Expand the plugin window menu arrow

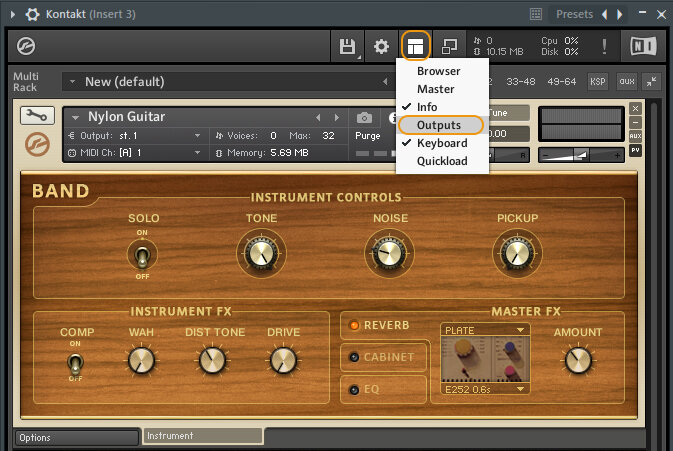pos(13,14)
